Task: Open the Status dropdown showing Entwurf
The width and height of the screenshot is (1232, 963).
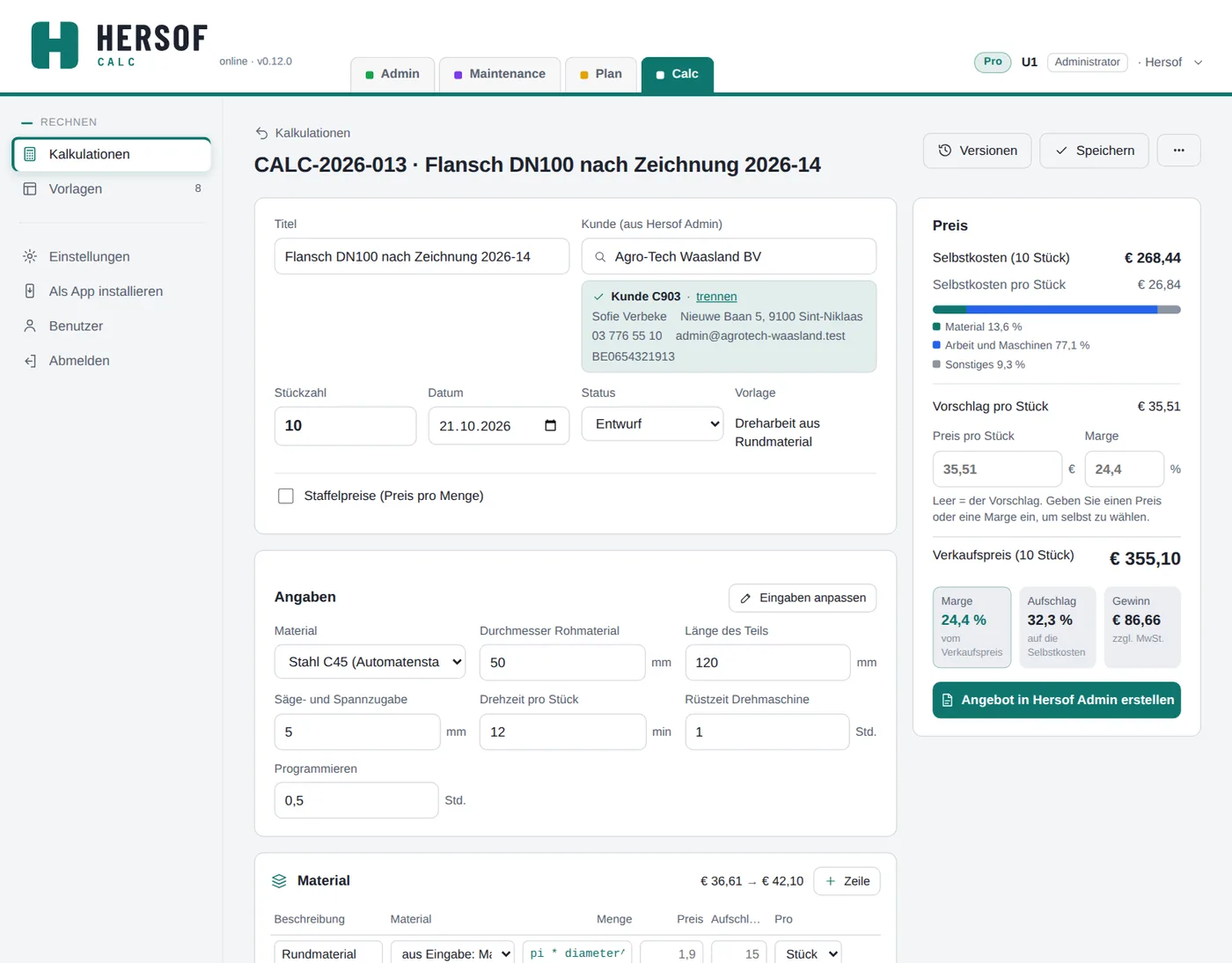Action: pos(652,424)
